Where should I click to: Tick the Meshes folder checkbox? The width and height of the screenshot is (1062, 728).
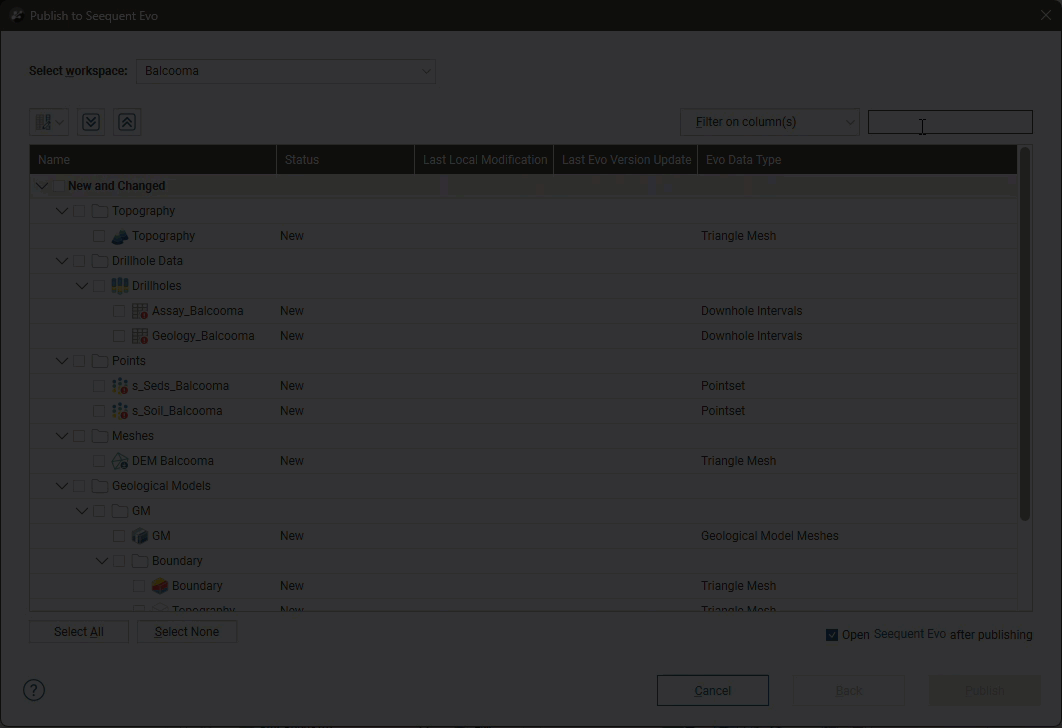(x=79, y=436)
